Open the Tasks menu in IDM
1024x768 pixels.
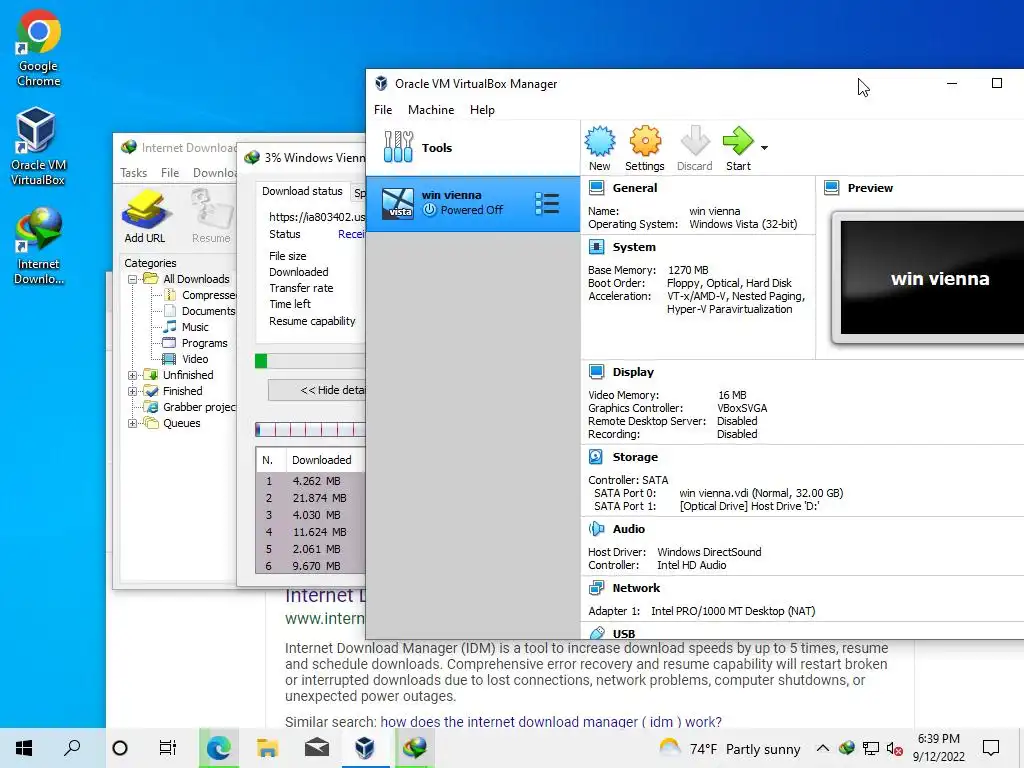(x=133, y=172)
